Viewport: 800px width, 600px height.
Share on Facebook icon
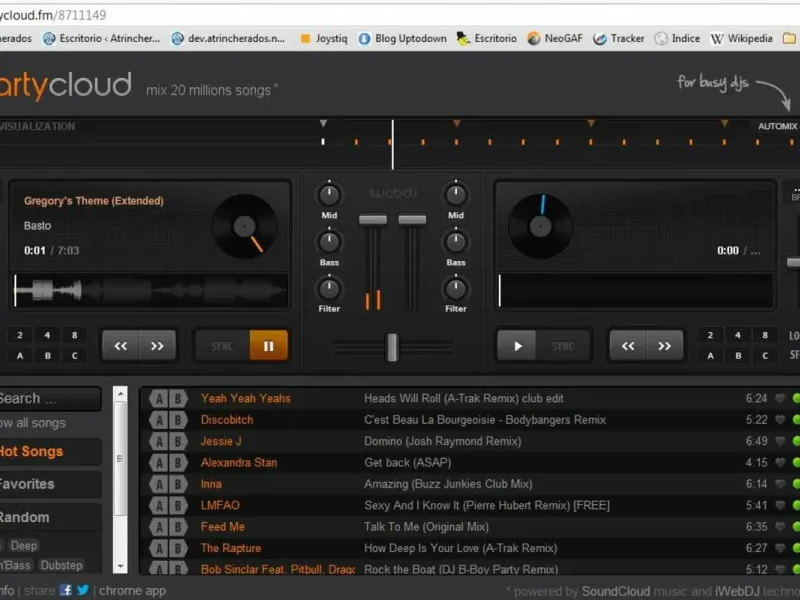pyautogui.click(x=66, y=590)
